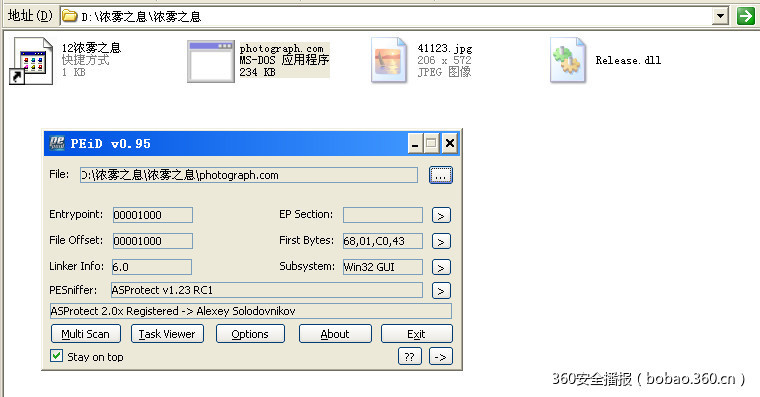The image size is (760, 397).
Task: Open EP Section details arrow button
Action: tap(441, 215)
